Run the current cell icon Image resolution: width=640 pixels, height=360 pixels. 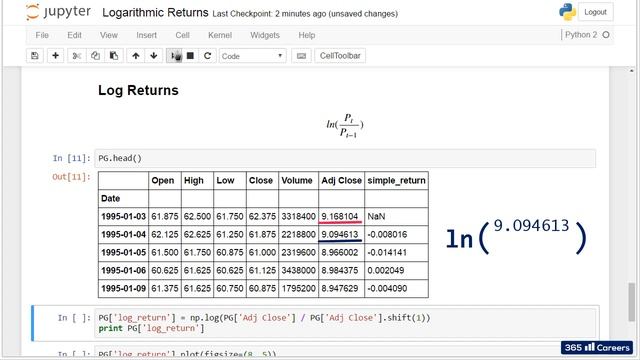[x=175, y=56]
